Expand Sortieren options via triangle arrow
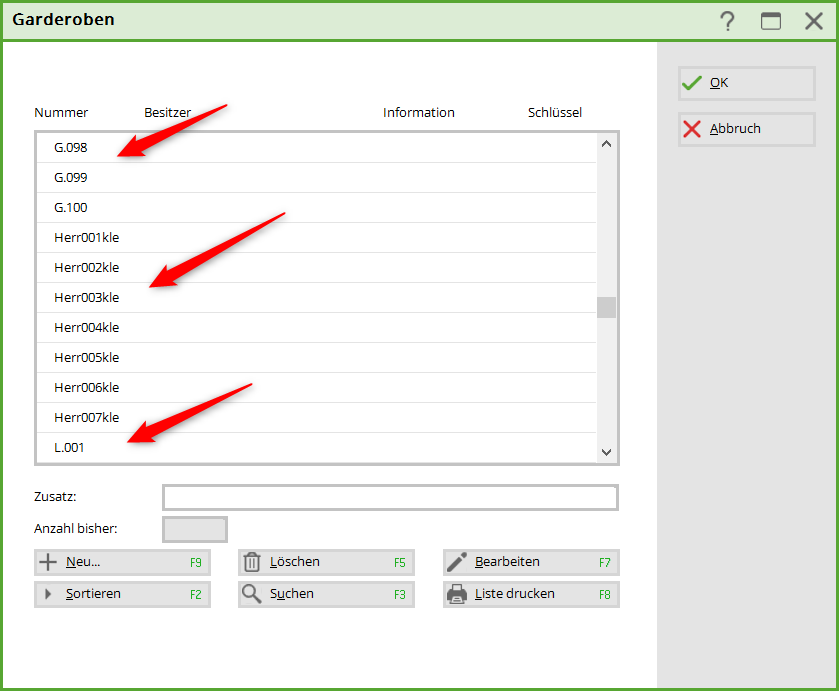This screenshot has height=691, width=839. click(x=48, y=594)
